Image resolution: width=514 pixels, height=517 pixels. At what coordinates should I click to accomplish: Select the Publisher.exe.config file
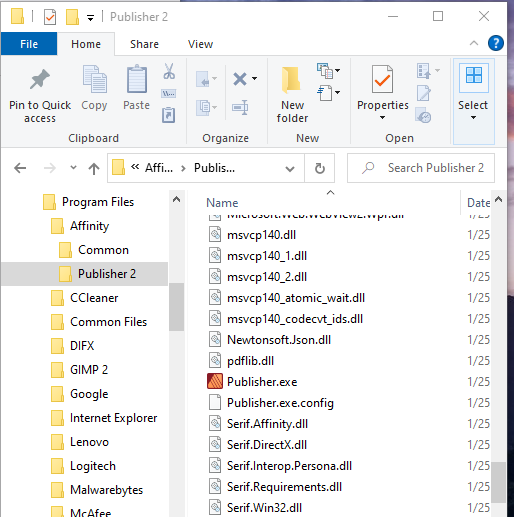(x=280, y=403)
